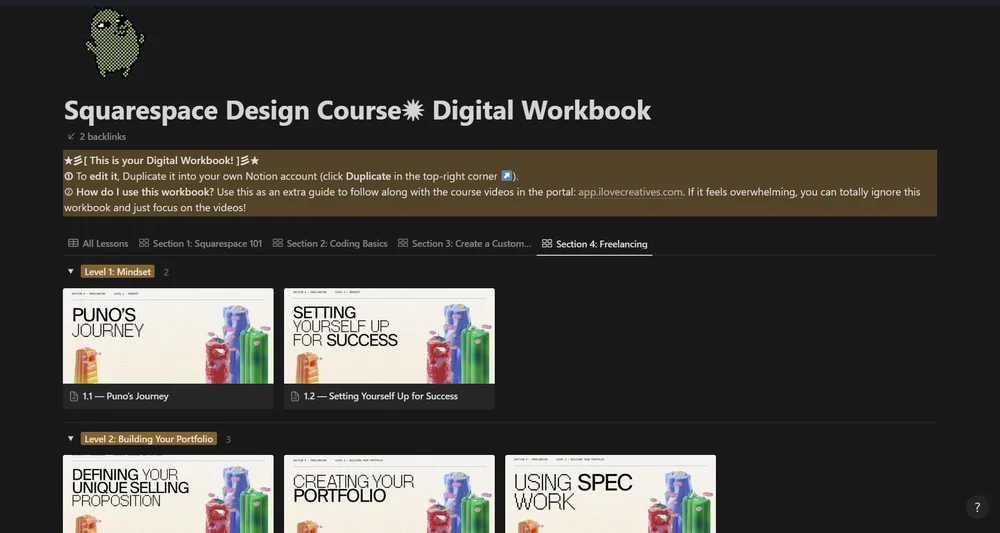Image resolution: width=1000 pixels, height=533 pixels.
Task: Open the Setting Yourself Up for Success thumbnail
Action: pyautogui.click(x=389, y=336)
